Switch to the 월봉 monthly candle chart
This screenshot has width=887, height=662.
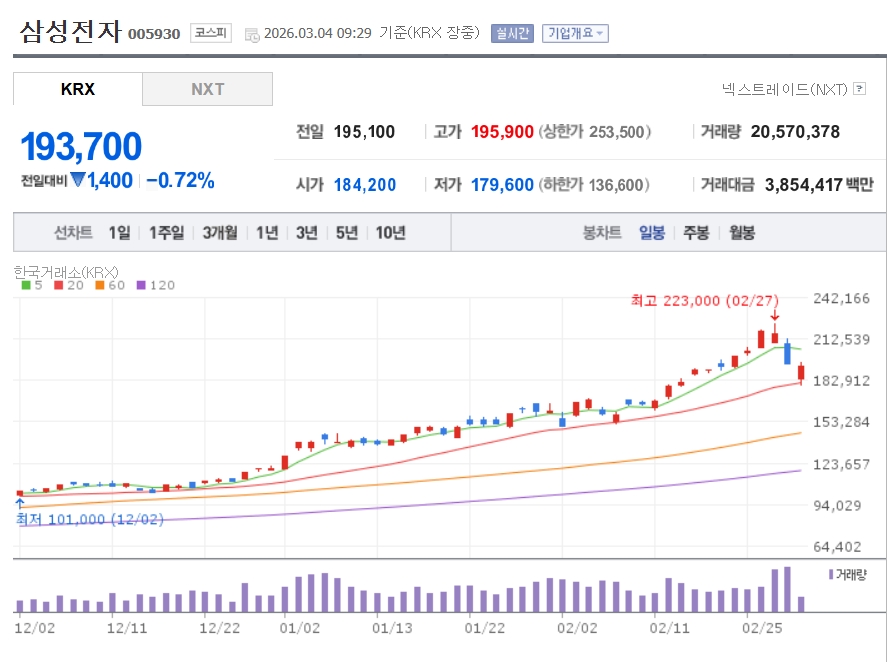coord(742,232)
